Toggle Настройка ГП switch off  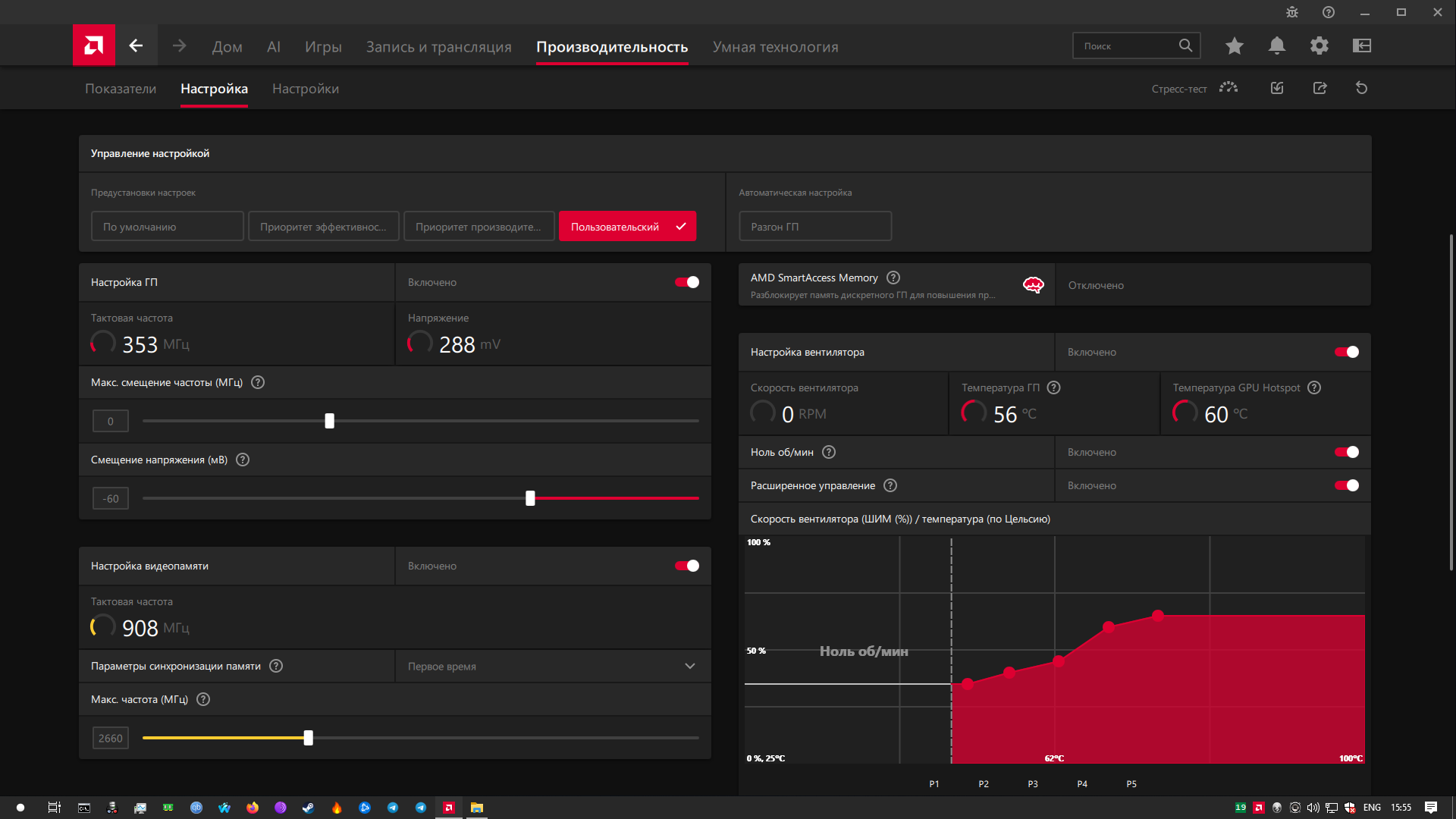tap(687, 282)
